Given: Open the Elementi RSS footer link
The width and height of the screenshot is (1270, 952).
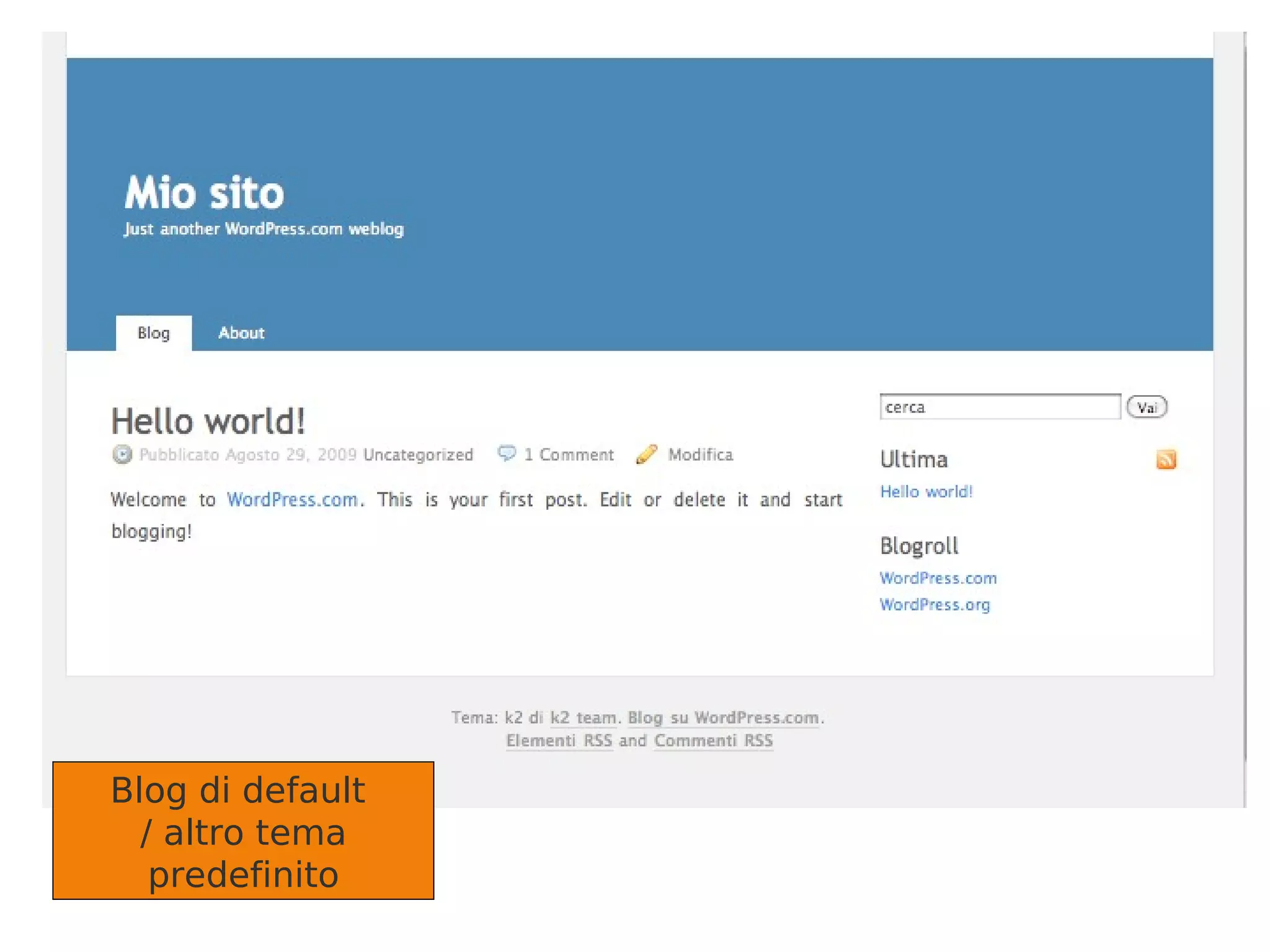Looking at the screenshot, I should click(x=559, y=741).
